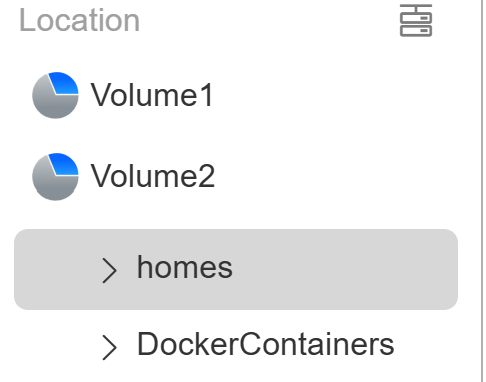Click empty highlighted space in the homes row
This screenshot has width=486, height=382.
click(343, 269)
